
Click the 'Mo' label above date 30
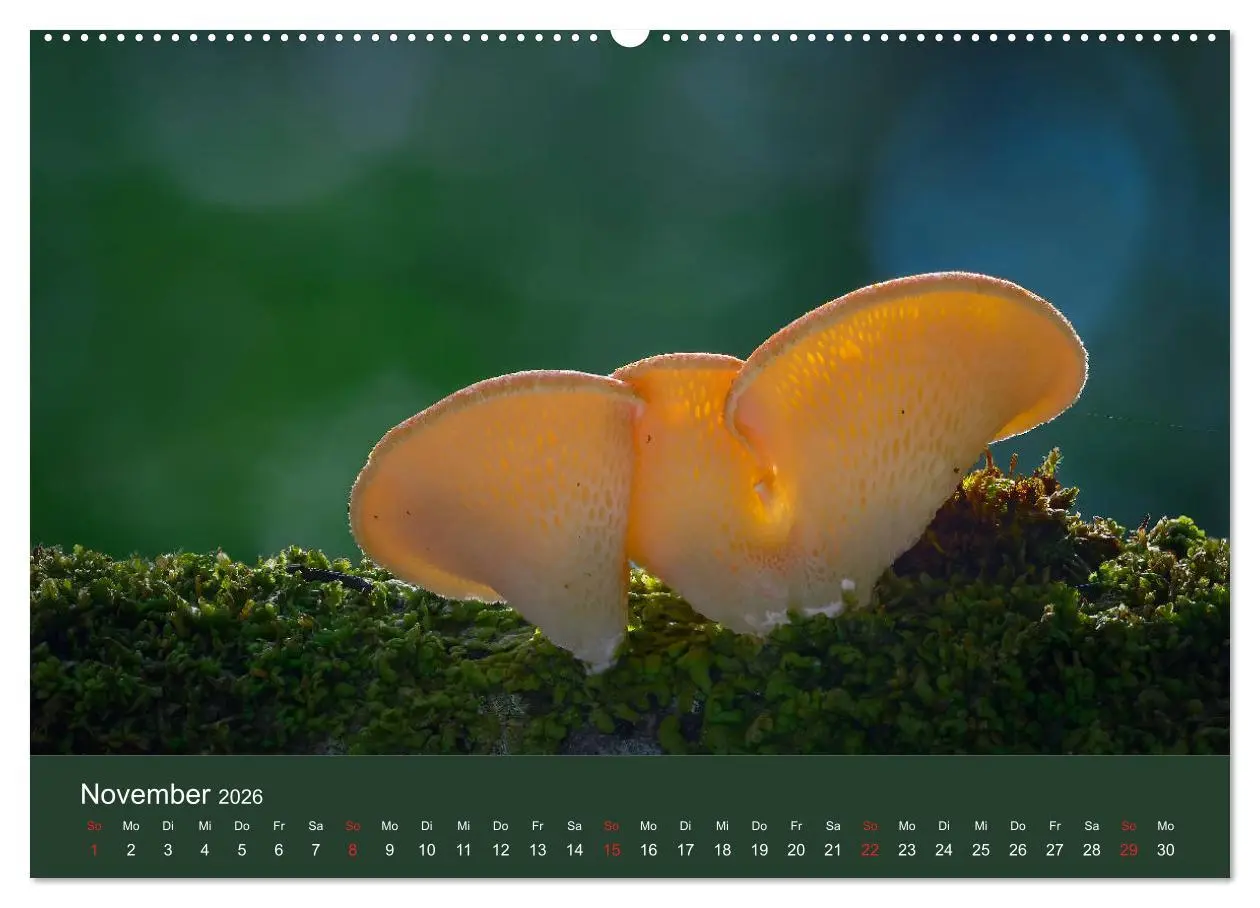1166,826
